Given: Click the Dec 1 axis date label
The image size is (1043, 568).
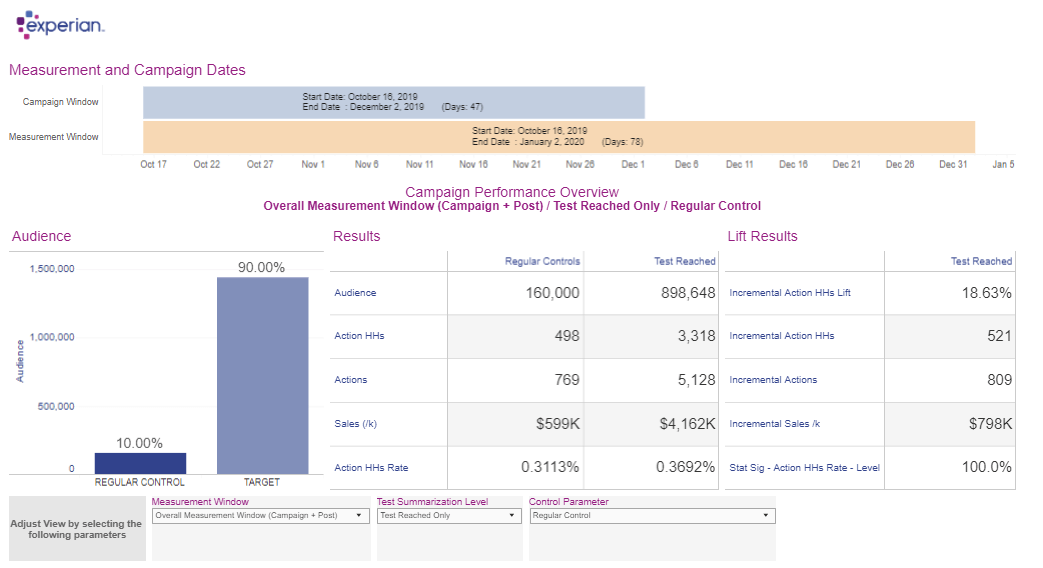Looking at the screenshot, I should click(633, 164).
